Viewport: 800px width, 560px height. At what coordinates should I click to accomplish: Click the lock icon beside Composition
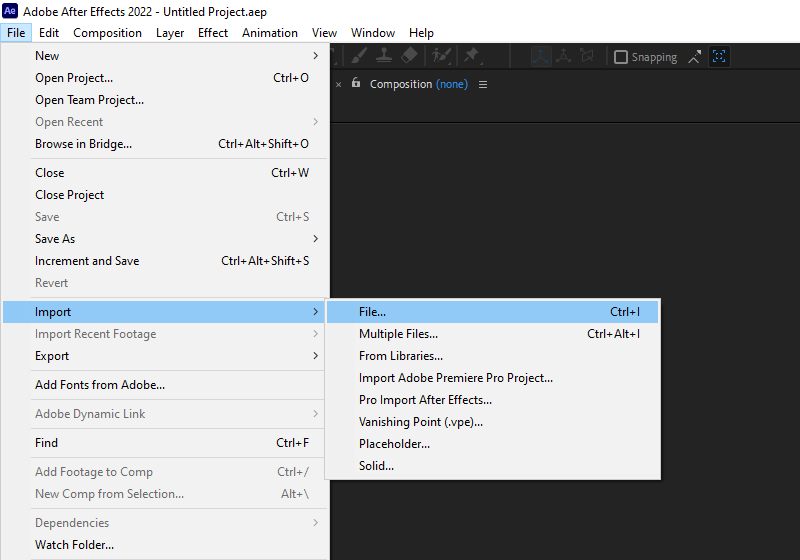click(x=356, y=84)
